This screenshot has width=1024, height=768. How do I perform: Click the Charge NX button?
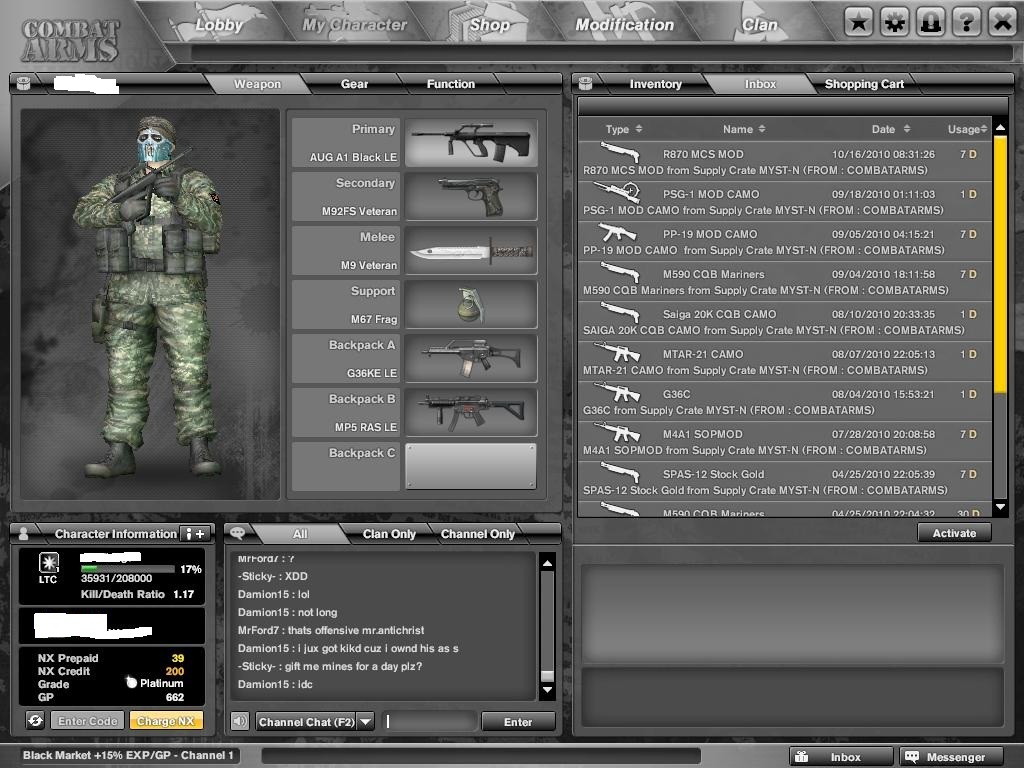(x=166, y=721)
